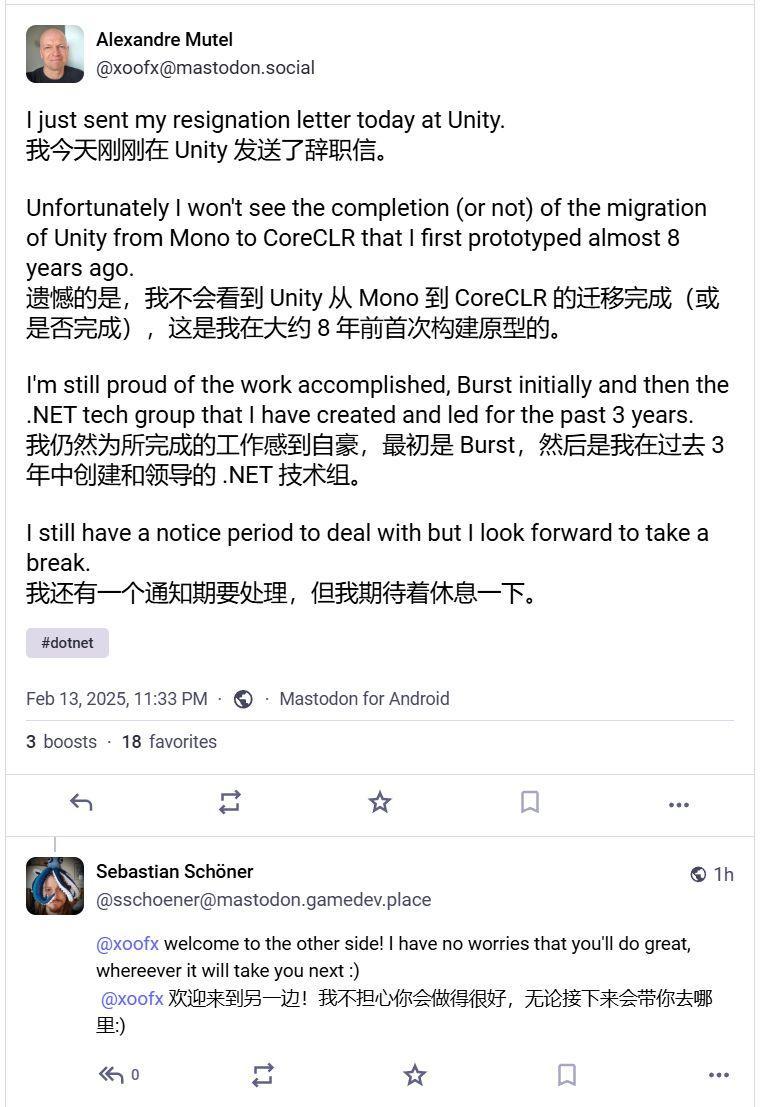Bookmark Alexandre Mutel's post
The width and height of the screenshot is (761, 1107).
pyautogui.click(x=529, y=802)
